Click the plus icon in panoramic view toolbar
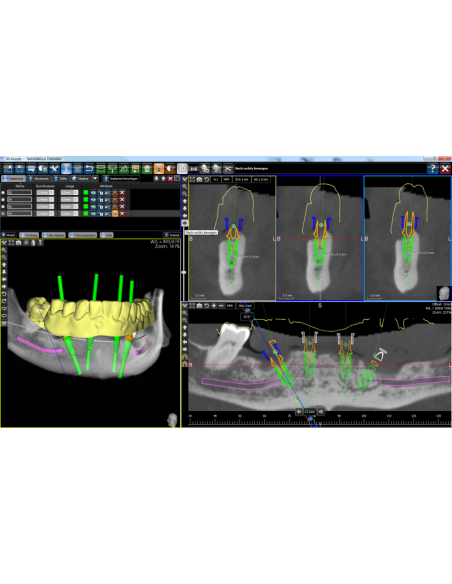Viewport: 452px width, 584px height. point(214,306)
